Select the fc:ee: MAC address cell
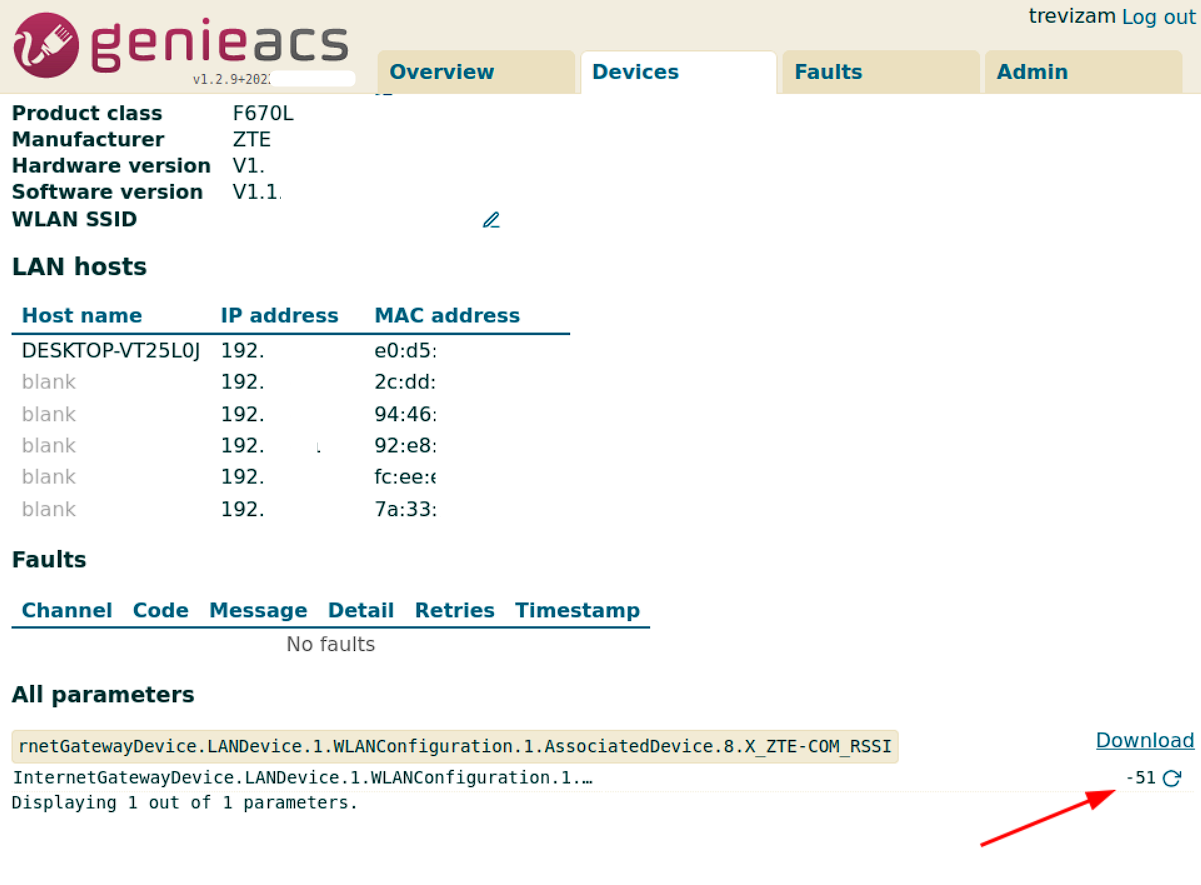Image resolution: width=1201 pixels, height=885 pixels. 405,477
